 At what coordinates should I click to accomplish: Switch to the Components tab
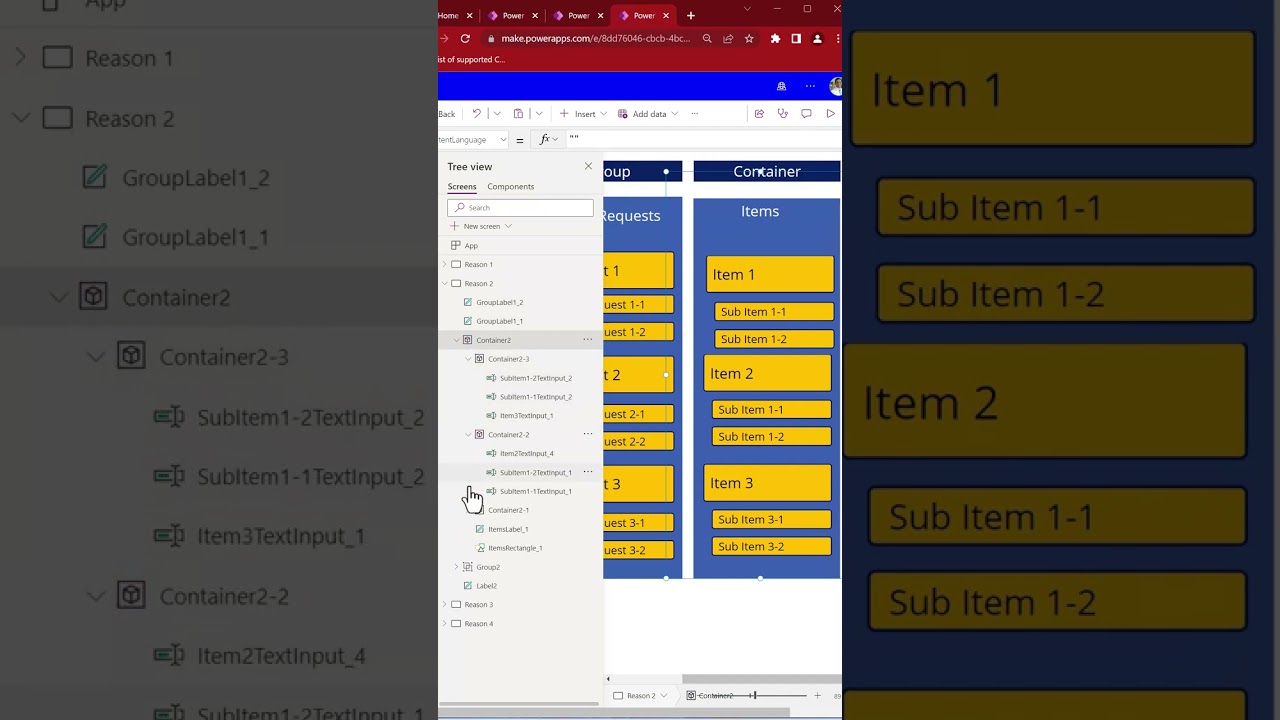pos(511,187)
